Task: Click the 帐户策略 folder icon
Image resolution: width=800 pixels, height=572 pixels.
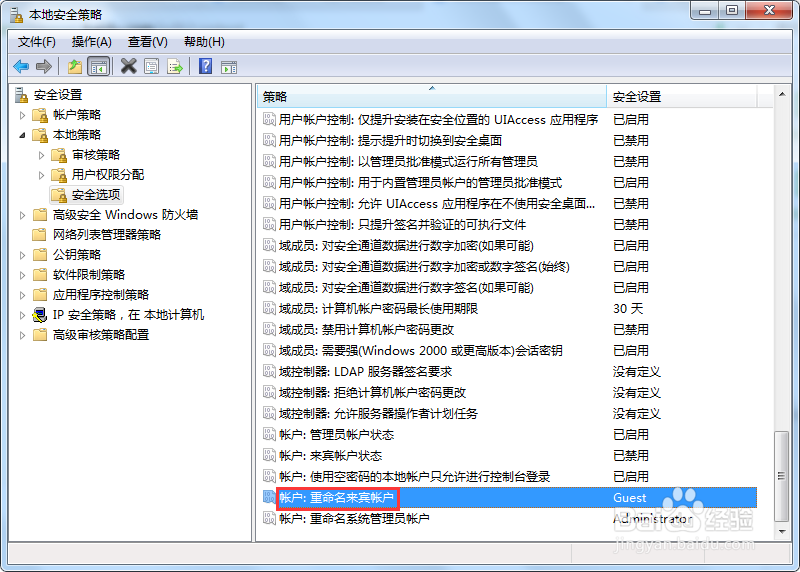Action: [40, 115]
